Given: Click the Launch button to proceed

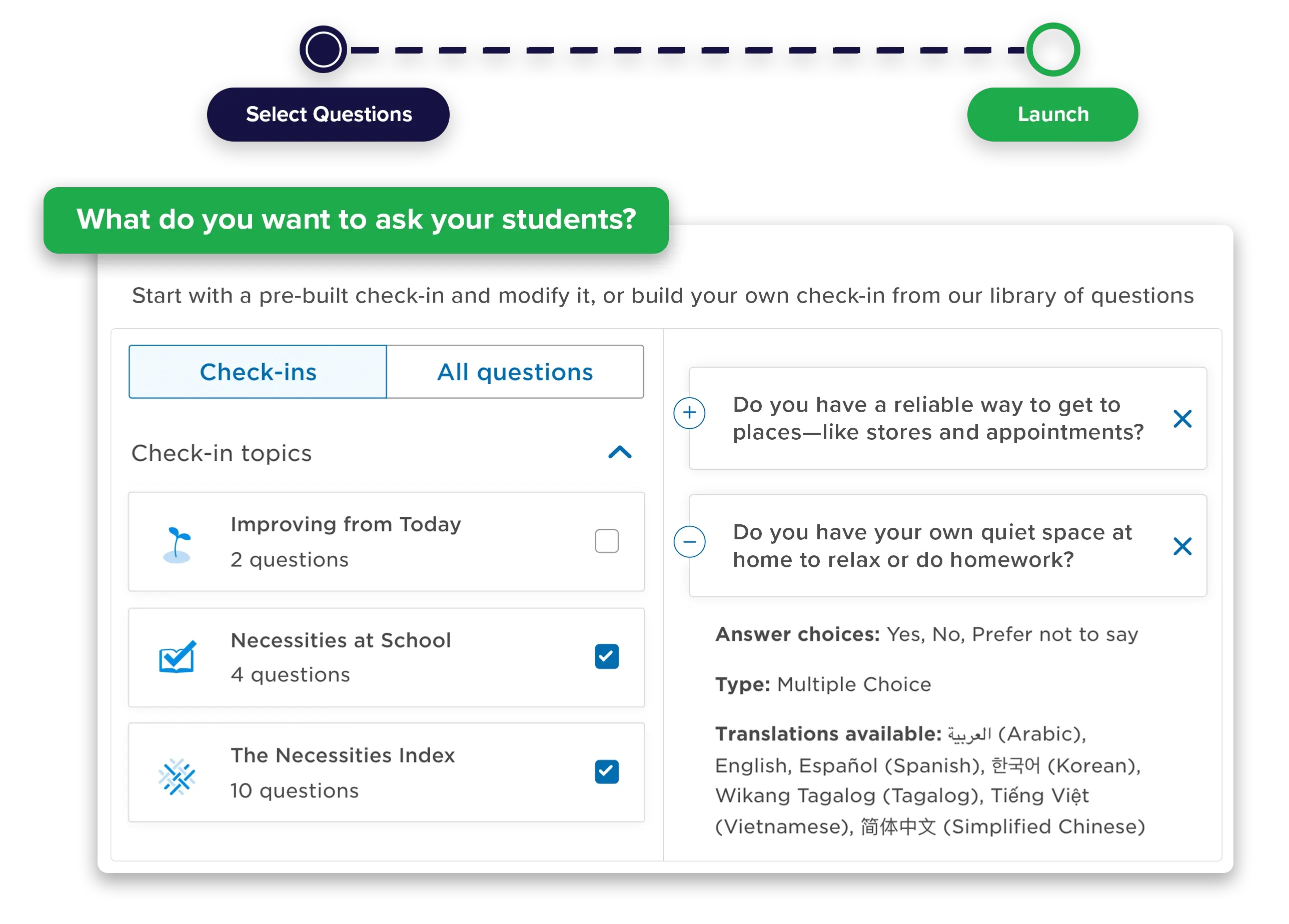Looking at the screenshot, I should [1051, 114].
